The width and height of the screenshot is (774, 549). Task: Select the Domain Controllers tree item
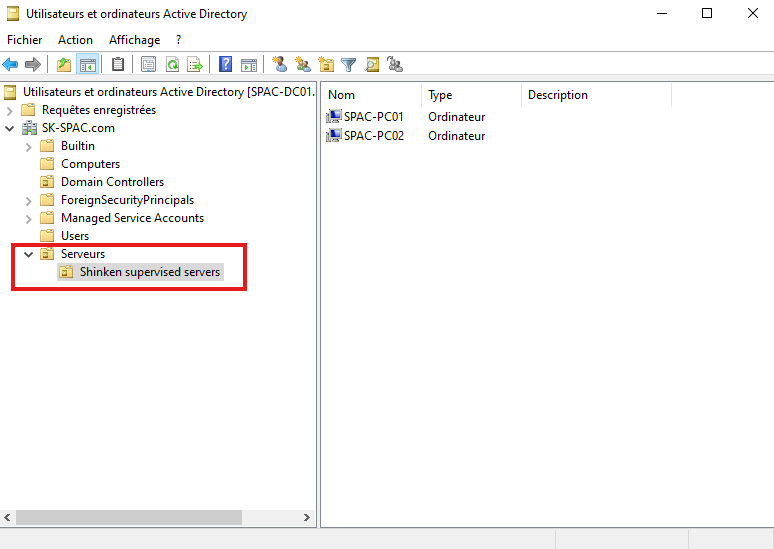coord(112,182)
